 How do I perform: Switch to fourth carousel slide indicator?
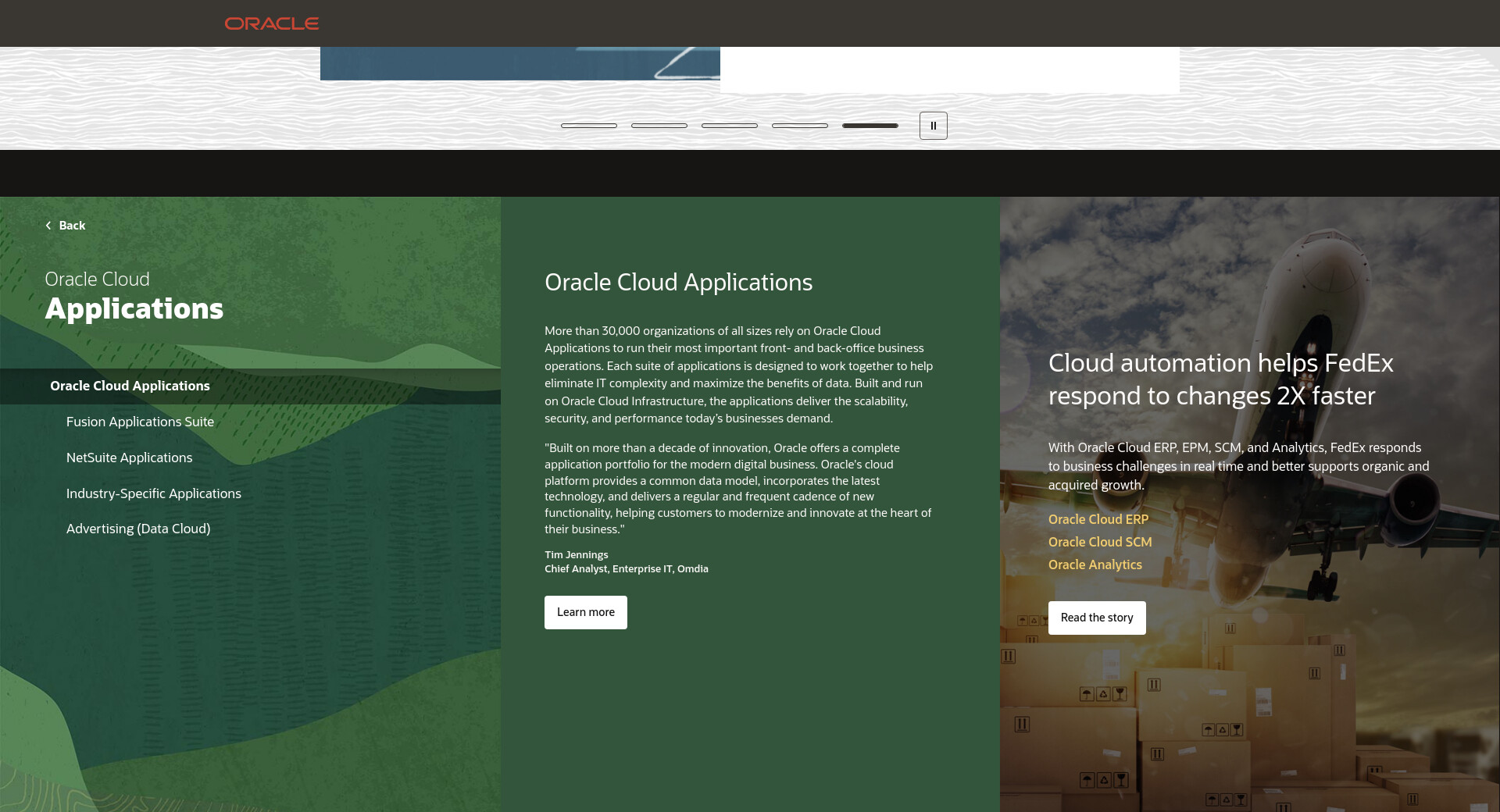pyautogui.click(x=800, y=126)
